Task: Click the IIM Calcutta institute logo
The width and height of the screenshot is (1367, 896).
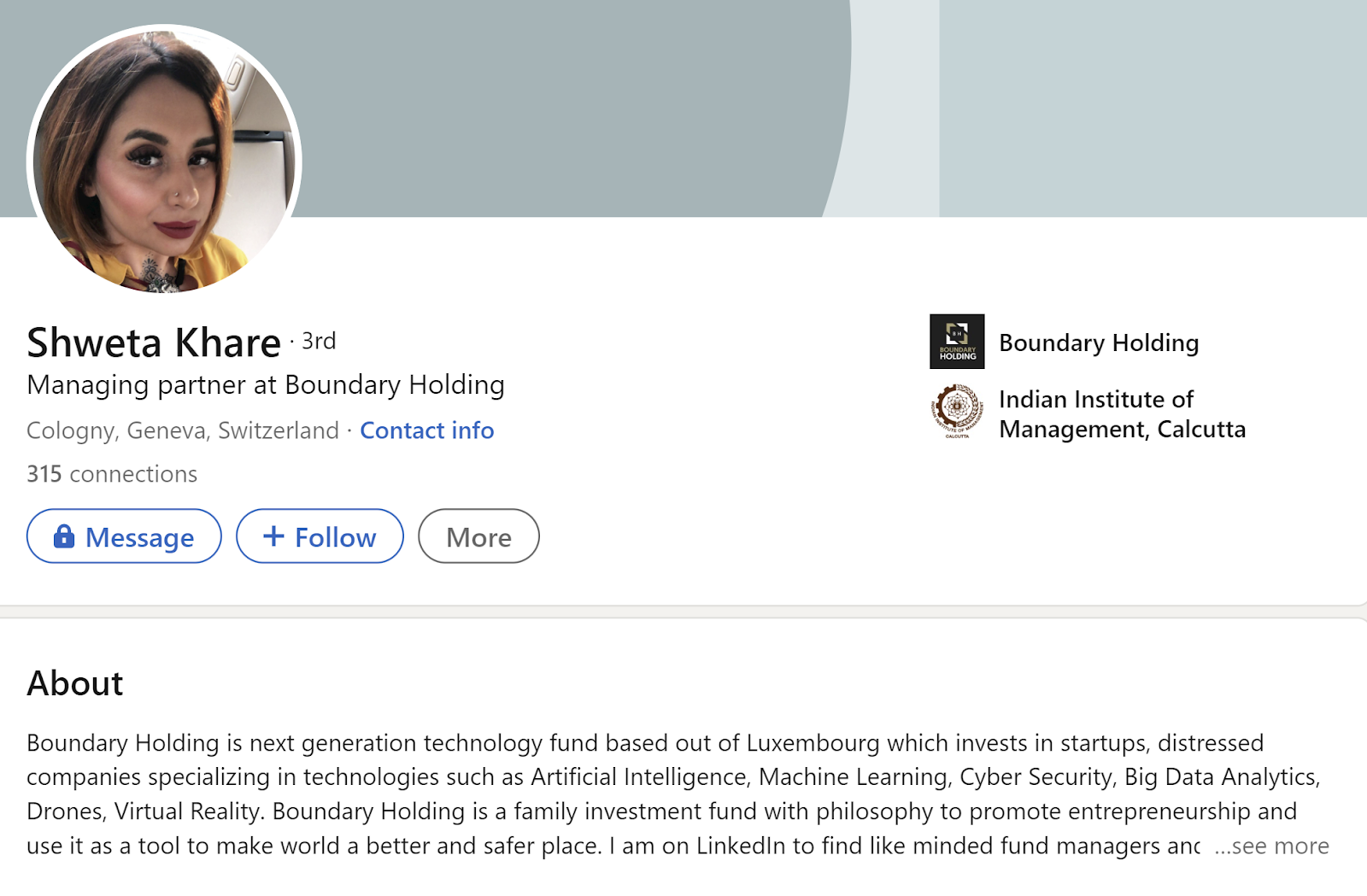Action: tap(957, 412)
